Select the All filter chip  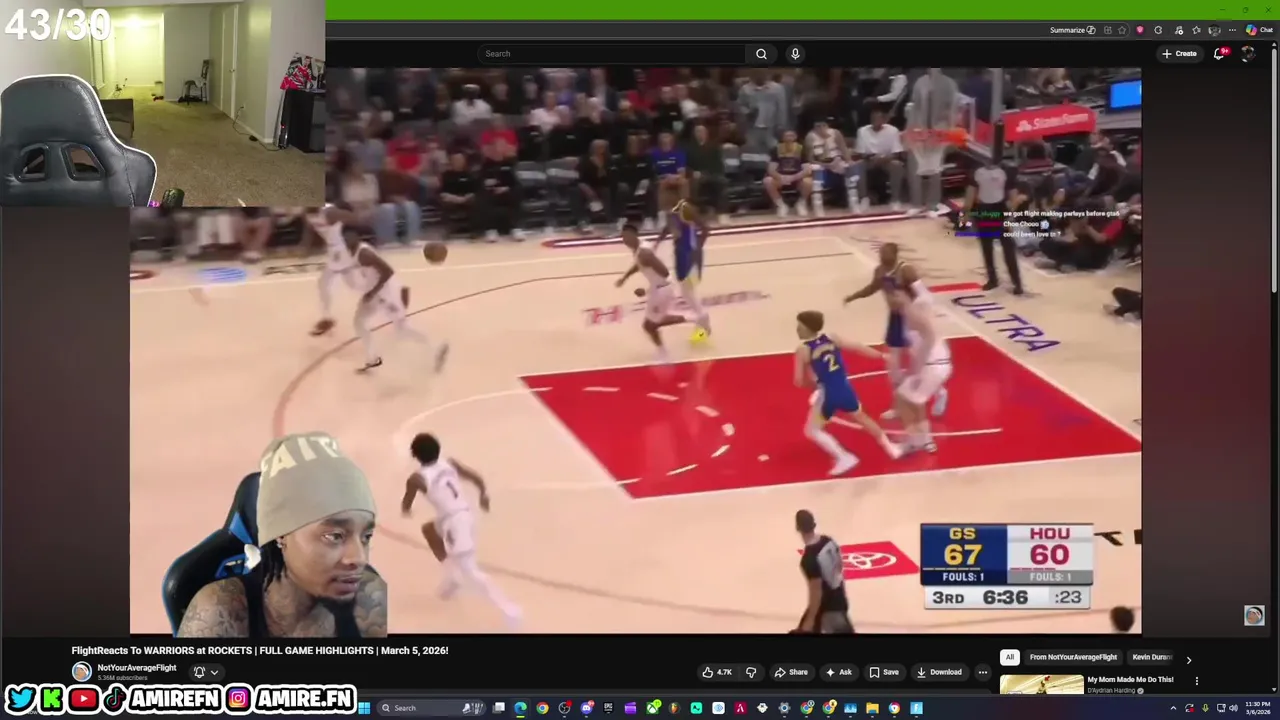pyautogui.click(x=1010, y=657)
